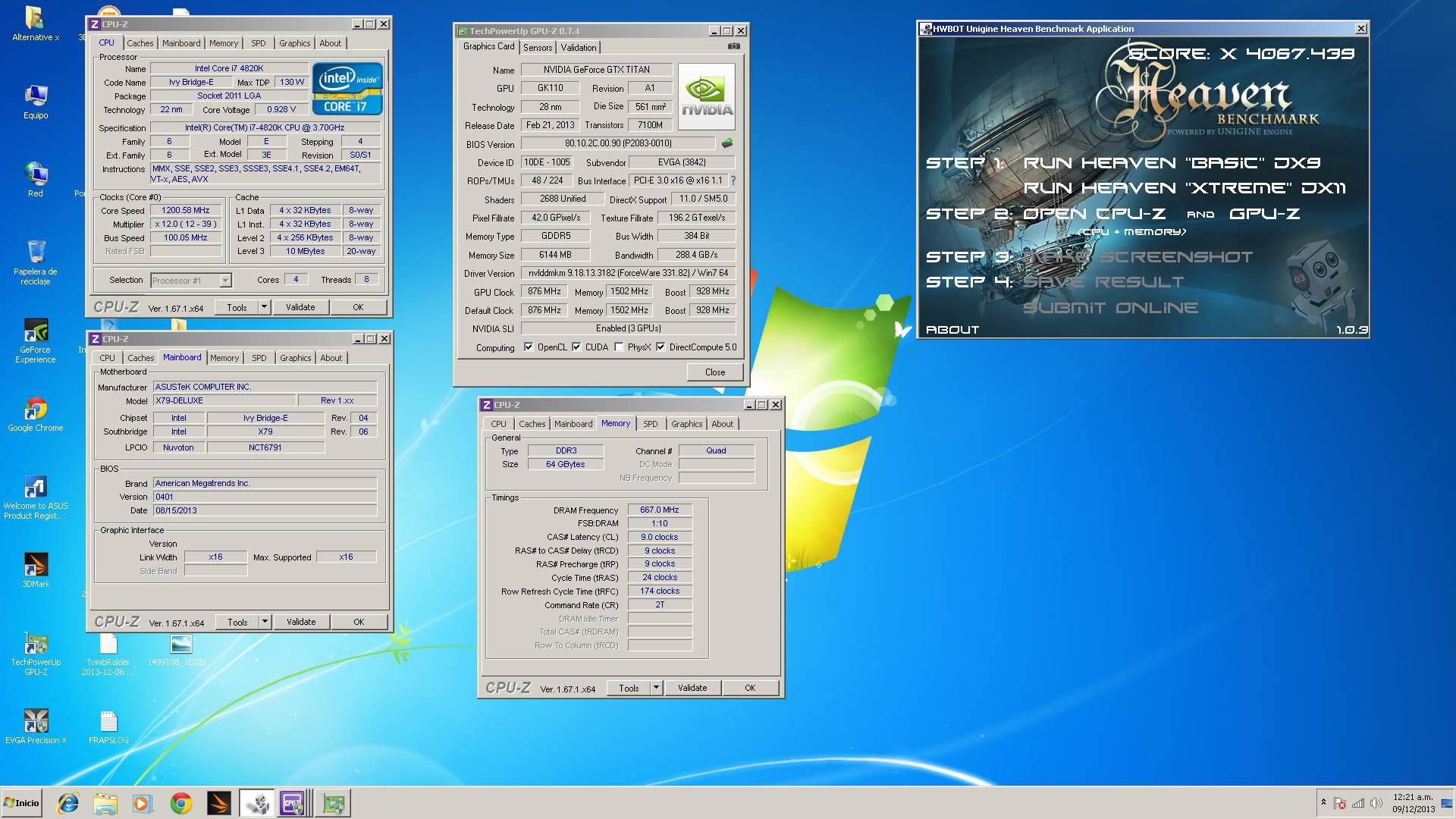Image resolution: width=1456 pixels, height=819 pixels.
Task: Toggle PhysX checkbox in GPU-Z
Action: click(x=619, y=347)
